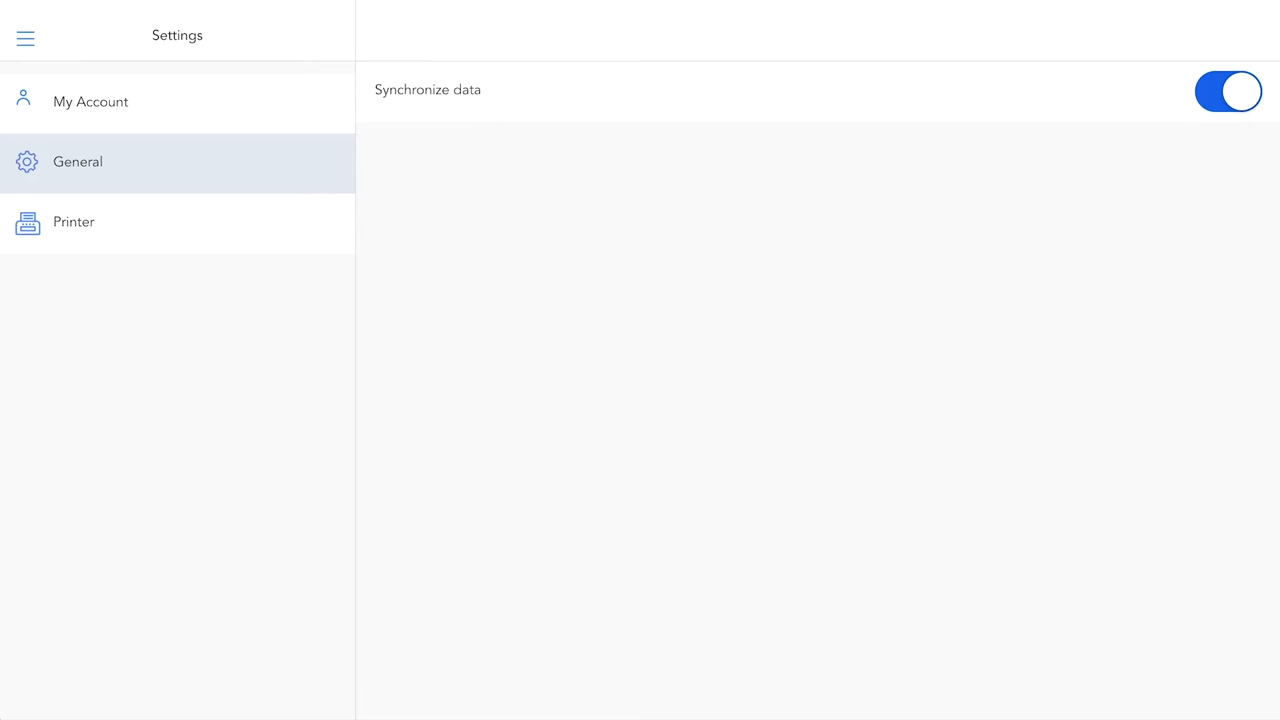This screenshot has height=720, width=1280.
Task: Expand the sidebar via three-line icon
Action: click(25, 38)
